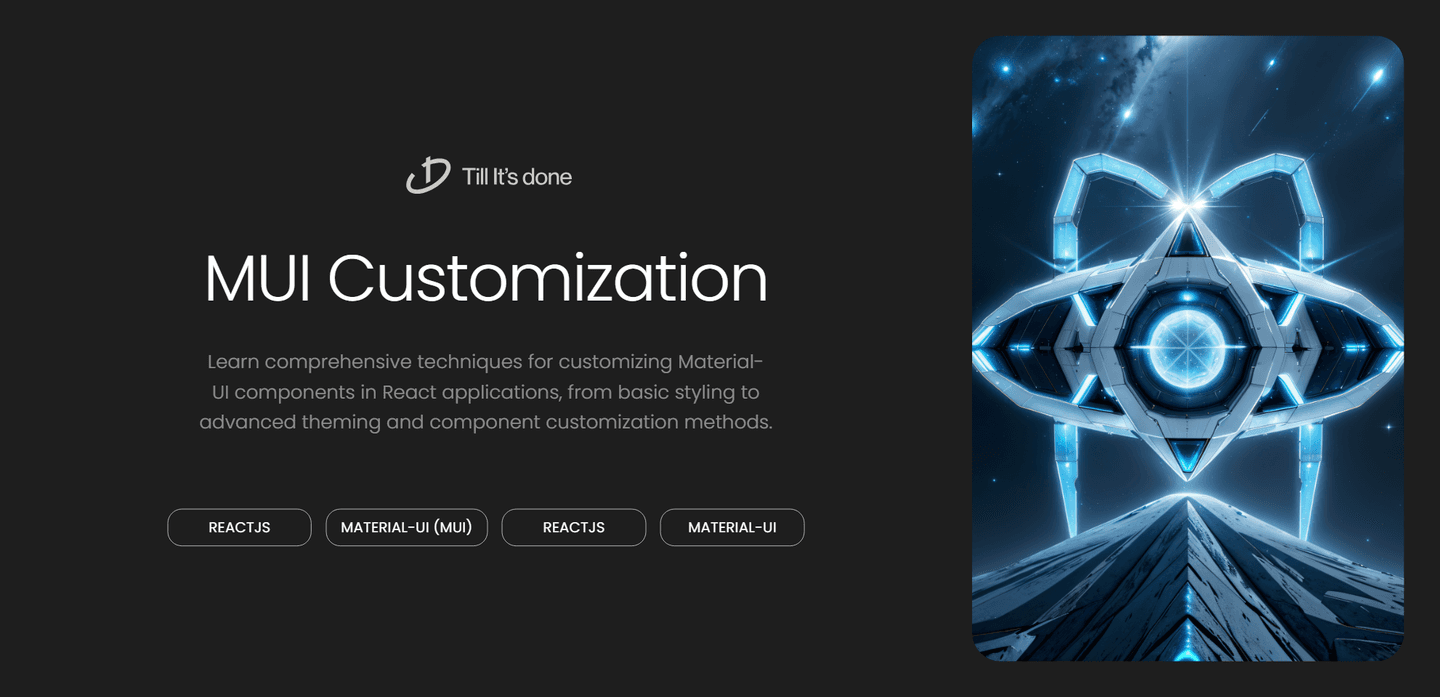The width and height of the screenshot is (1440, 697).
Task: Click the MUI Customization heading
Action: tap(486, 278)
